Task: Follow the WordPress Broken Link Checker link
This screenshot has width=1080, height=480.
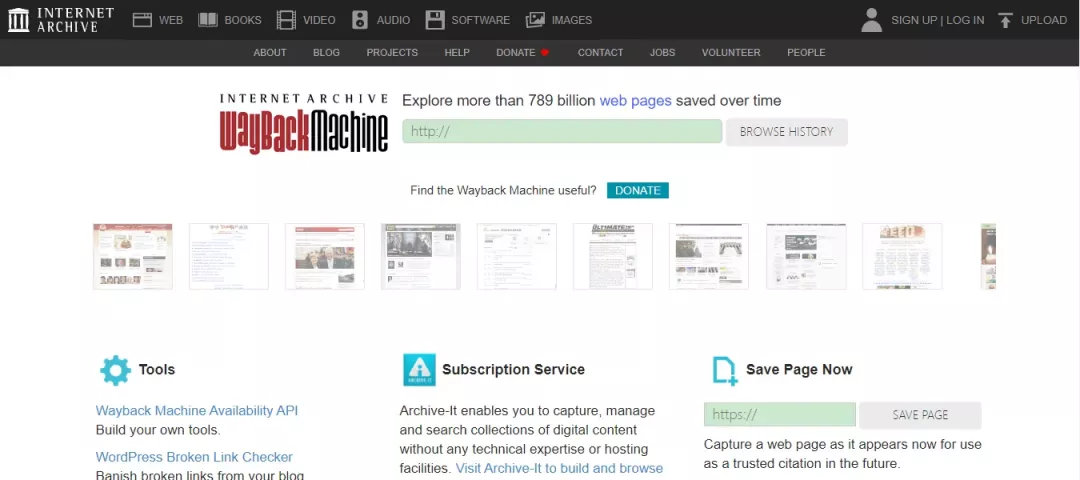Action: 194,457
